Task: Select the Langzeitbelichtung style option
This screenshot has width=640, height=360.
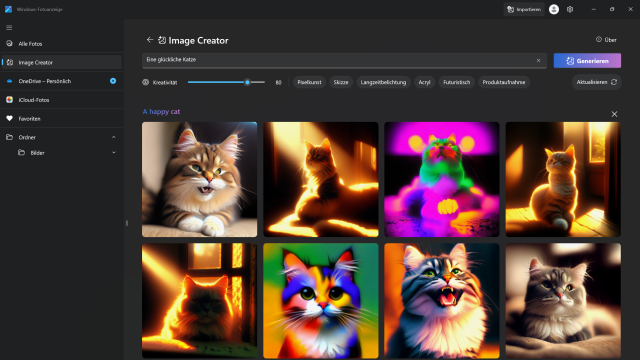Action: click(383, 82)
